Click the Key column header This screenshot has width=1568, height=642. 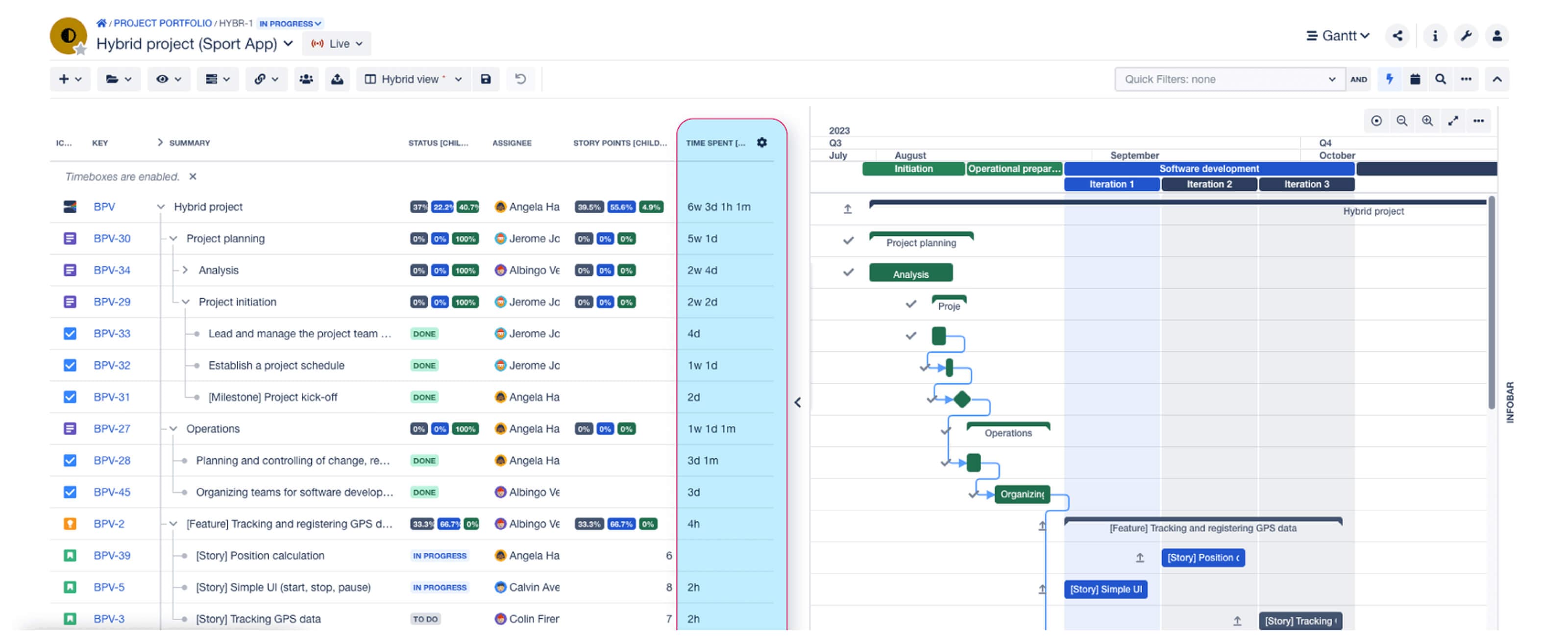tap(100, 143)
